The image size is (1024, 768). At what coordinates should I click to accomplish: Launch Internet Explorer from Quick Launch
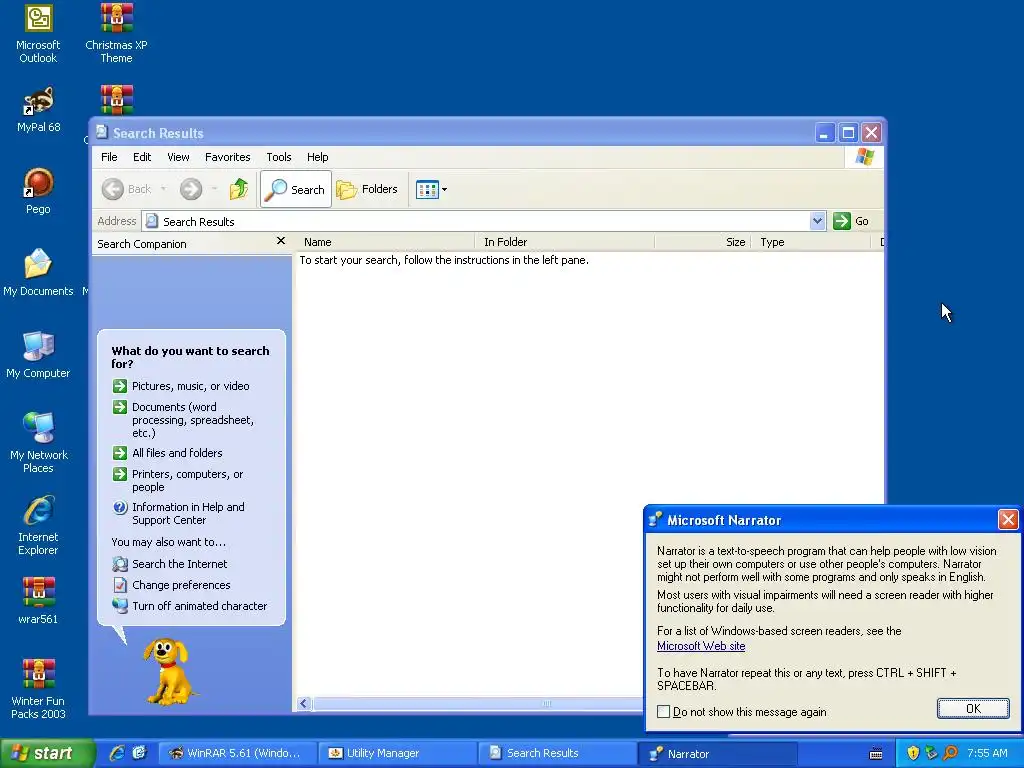(117, 753)
